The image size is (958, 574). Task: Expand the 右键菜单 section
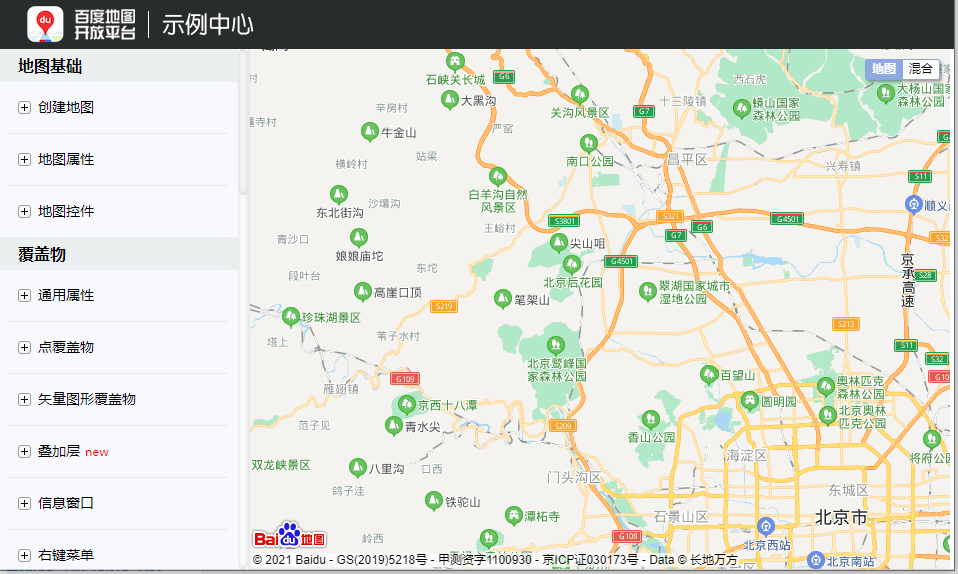point(24,556)
